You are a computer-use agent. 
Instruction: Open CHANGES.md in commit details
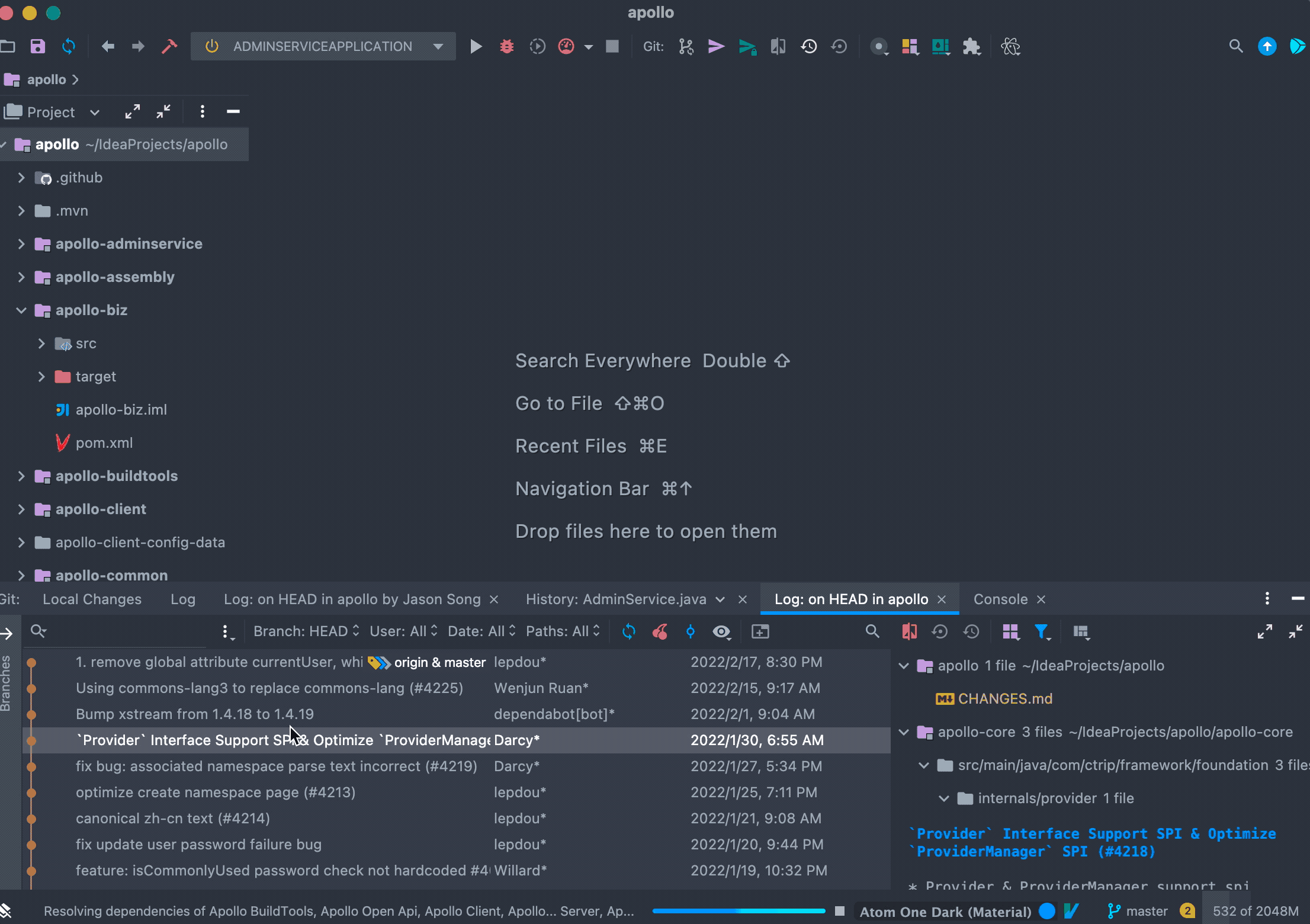(1004, 699)
